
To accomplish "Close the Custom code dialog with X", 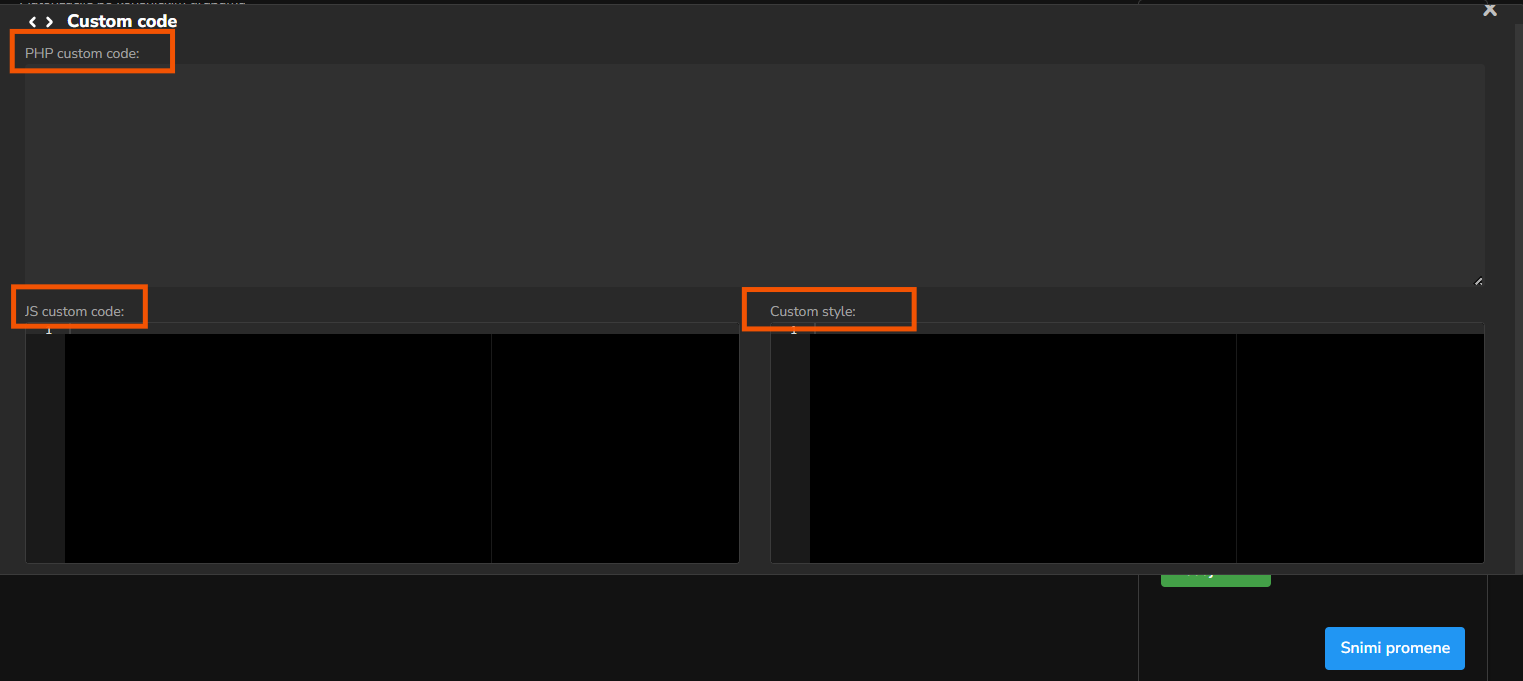I will [x=1489, y=10].
